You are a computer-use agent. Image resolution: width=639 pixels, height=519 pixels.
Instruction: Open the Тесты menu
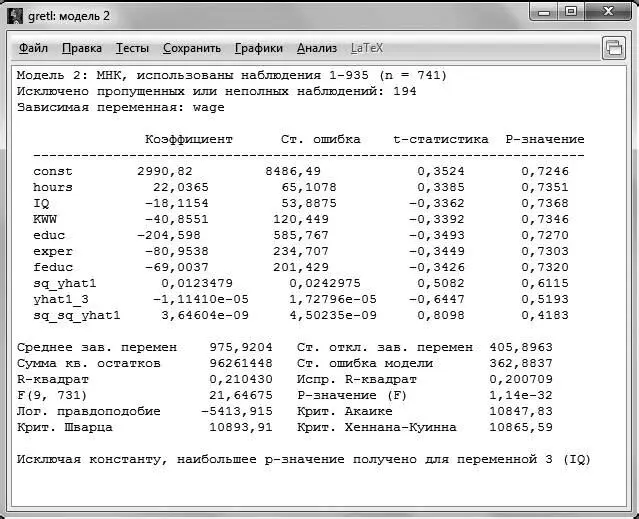coord(132,48)
